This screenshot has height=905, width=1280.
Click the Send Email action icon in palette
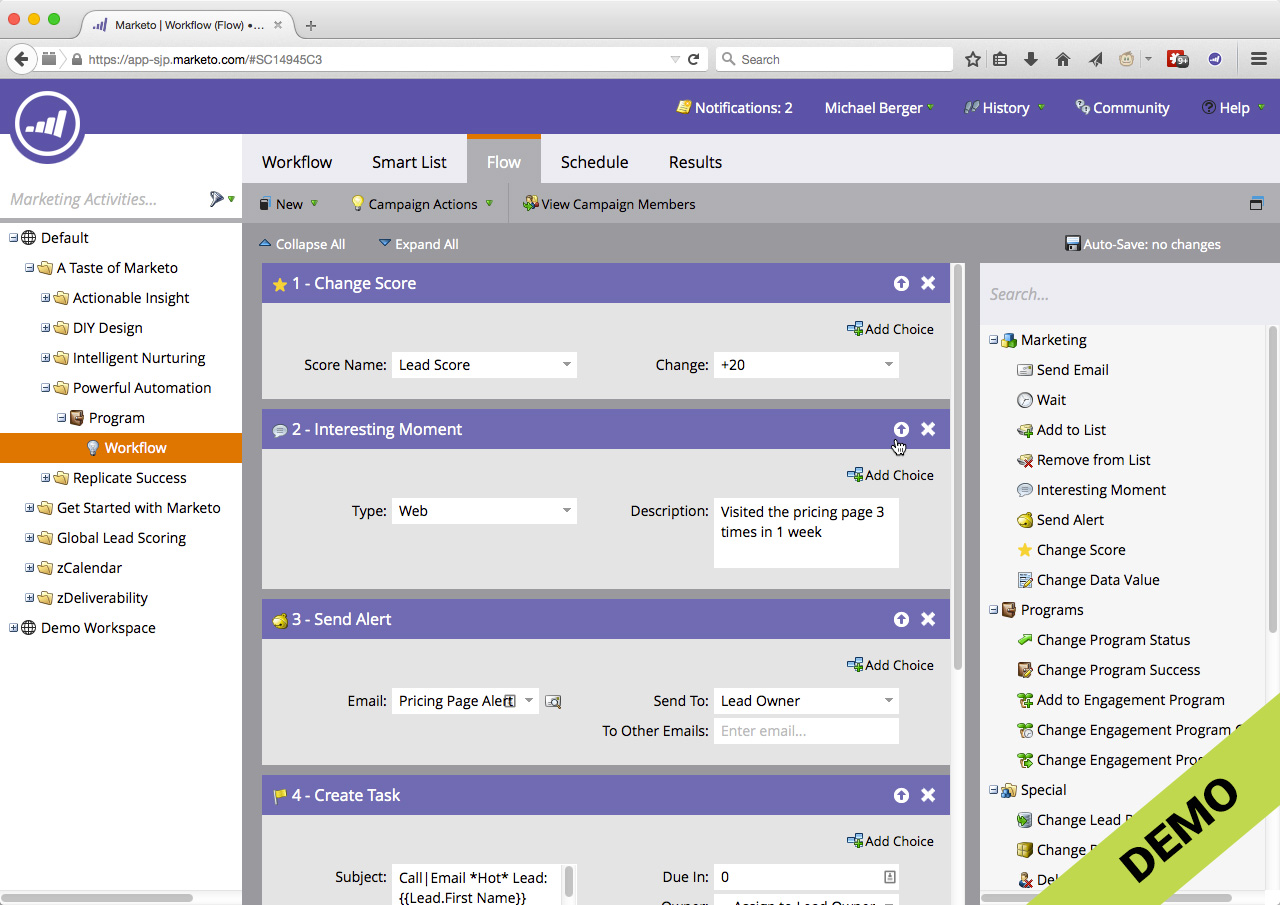(1025, 370)
